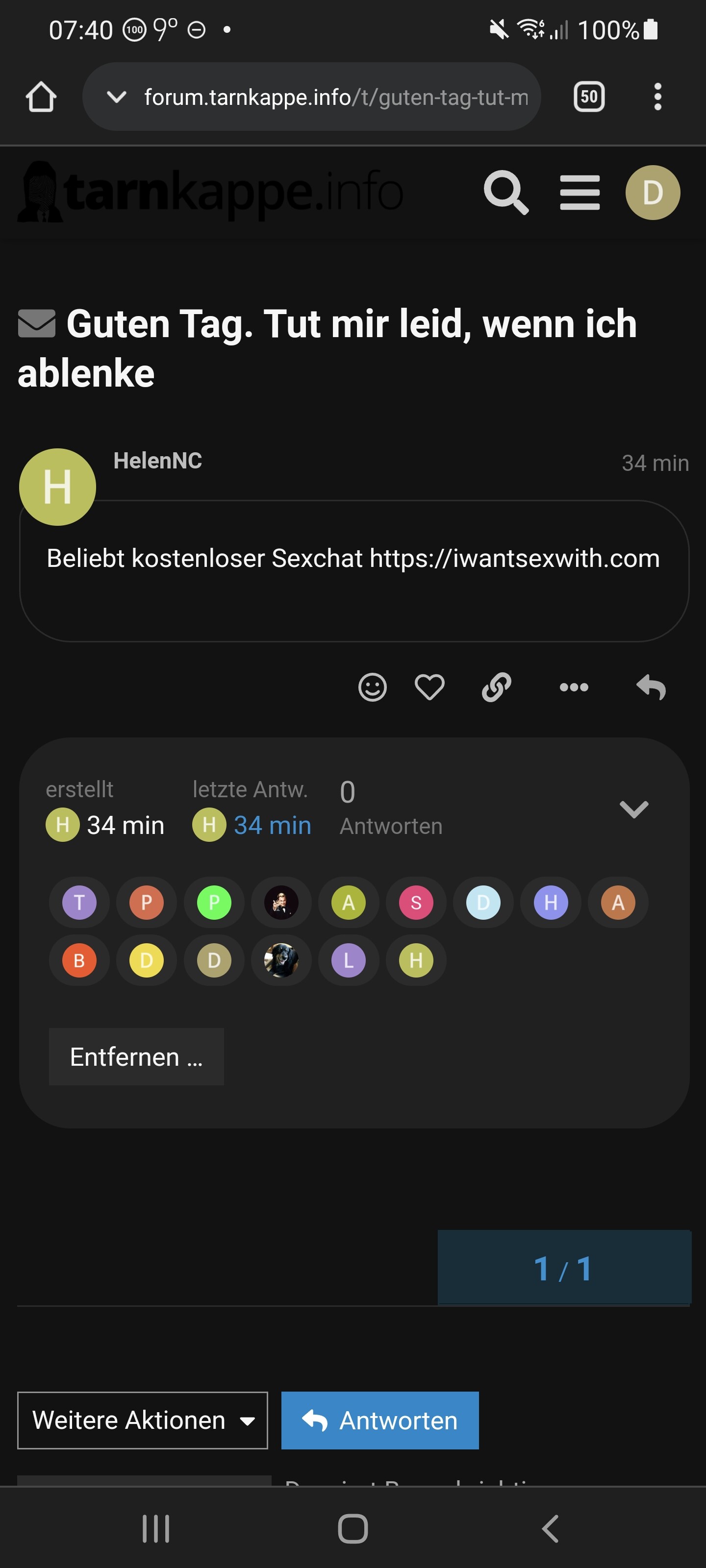Click the Entfernen … button
This screenshot has width=706, height=1568.
136,1057
